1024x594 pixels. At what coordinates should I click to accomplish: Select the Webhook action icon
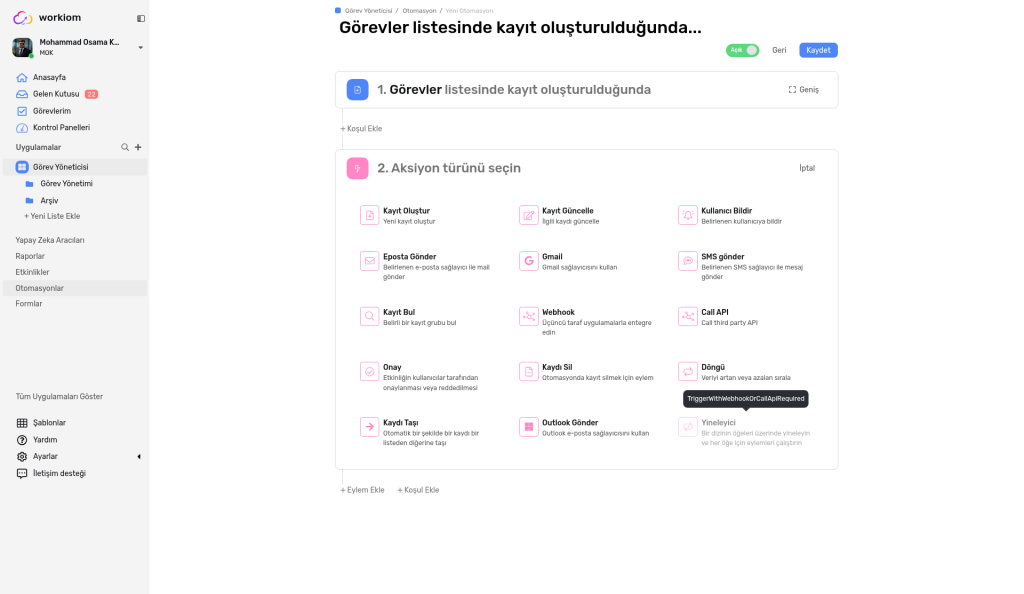click(528, 317)
